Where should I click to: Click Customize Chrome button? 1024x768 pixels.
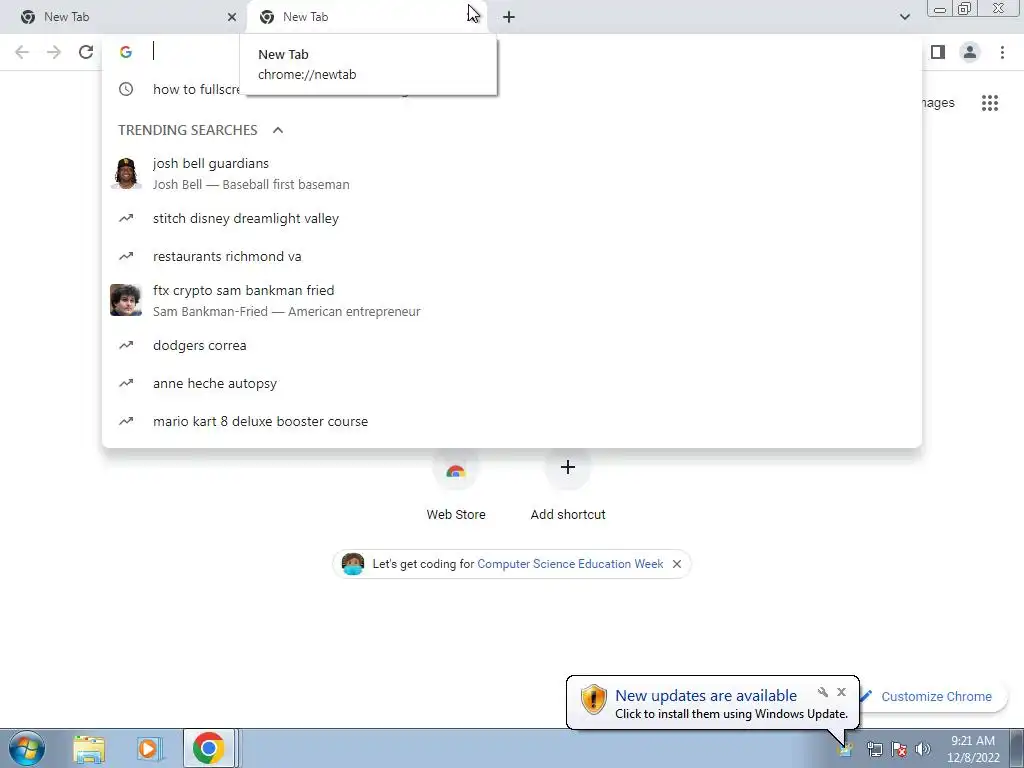[x=935, y=697]
